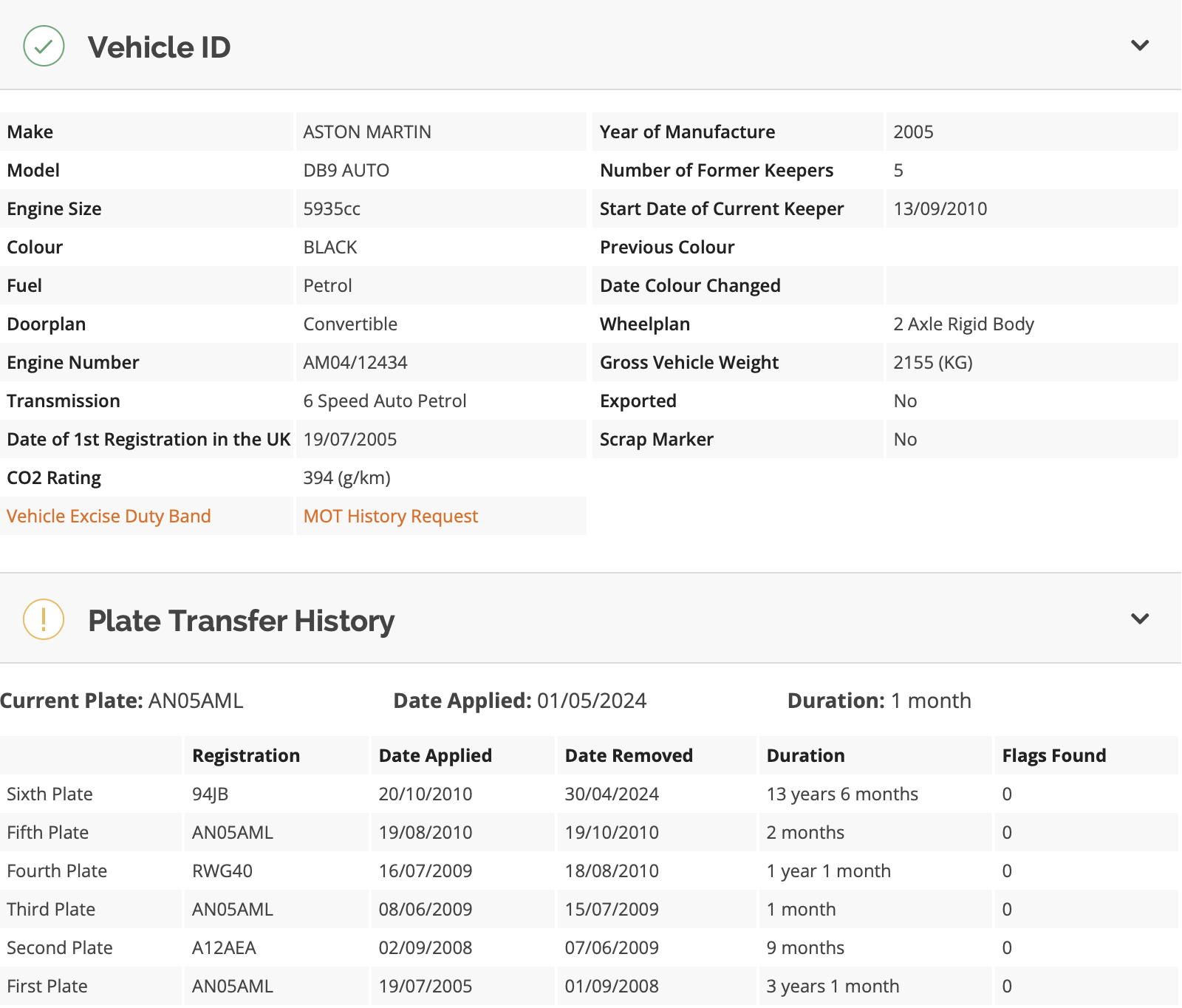Click the 5935cc engine size value

point(332,208)
